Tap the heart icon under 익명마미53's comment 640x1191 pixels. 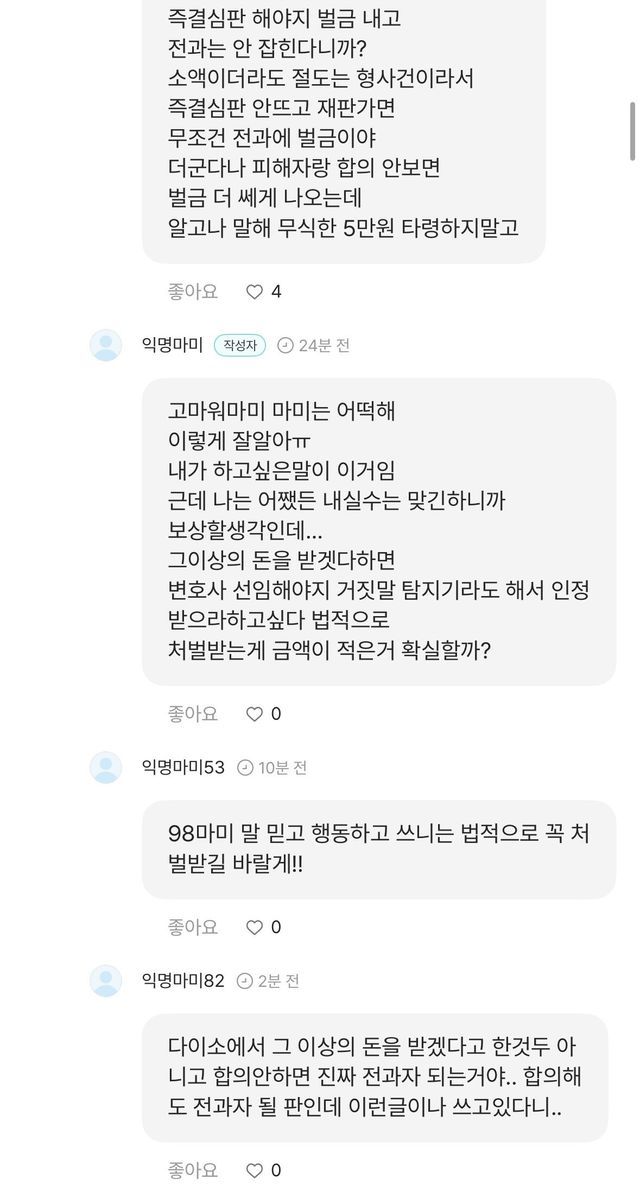click(x=254, y=926)
